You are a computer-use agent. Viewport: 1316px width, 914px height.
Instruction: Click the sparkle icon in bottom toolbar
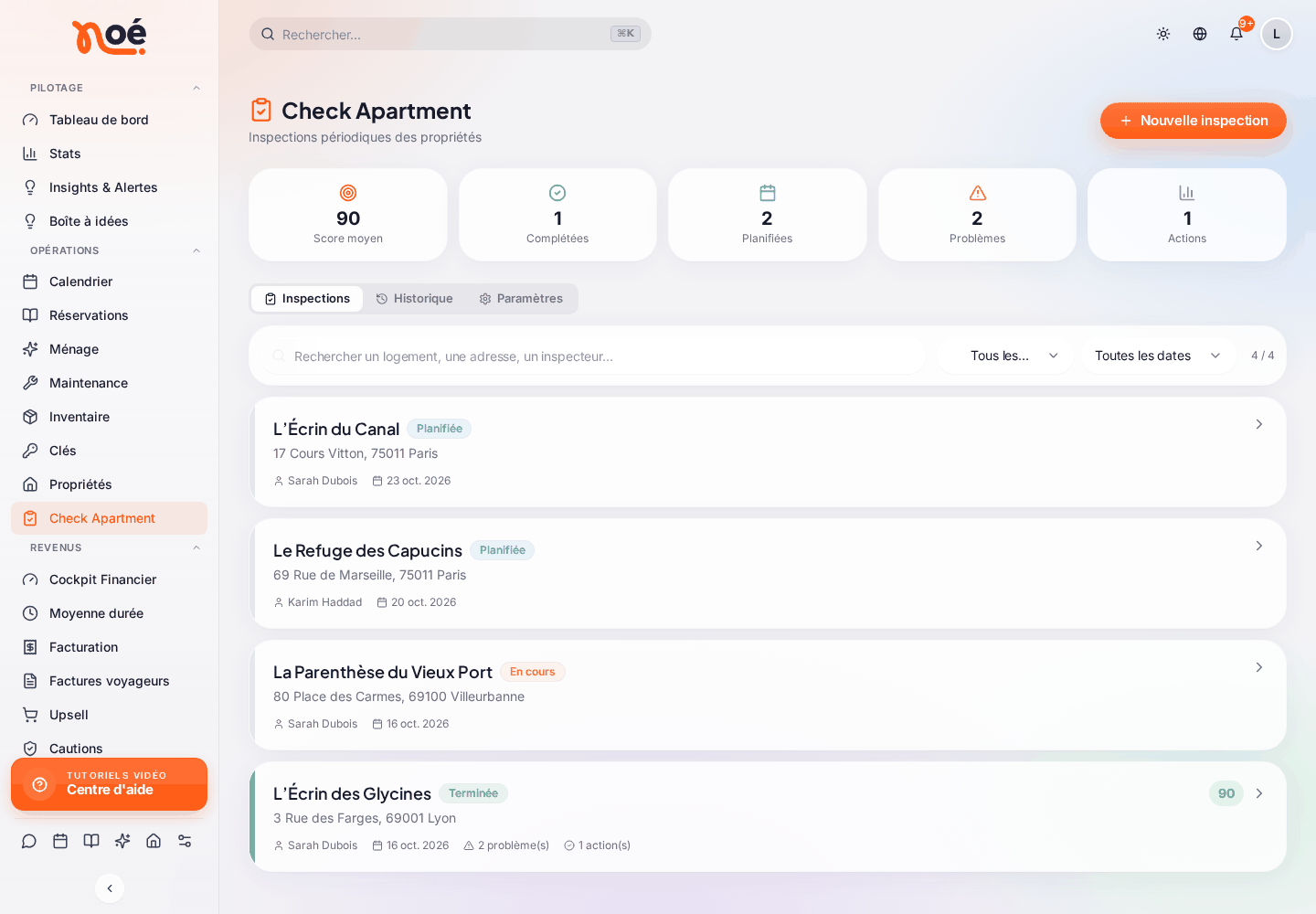tap(122, 841)
